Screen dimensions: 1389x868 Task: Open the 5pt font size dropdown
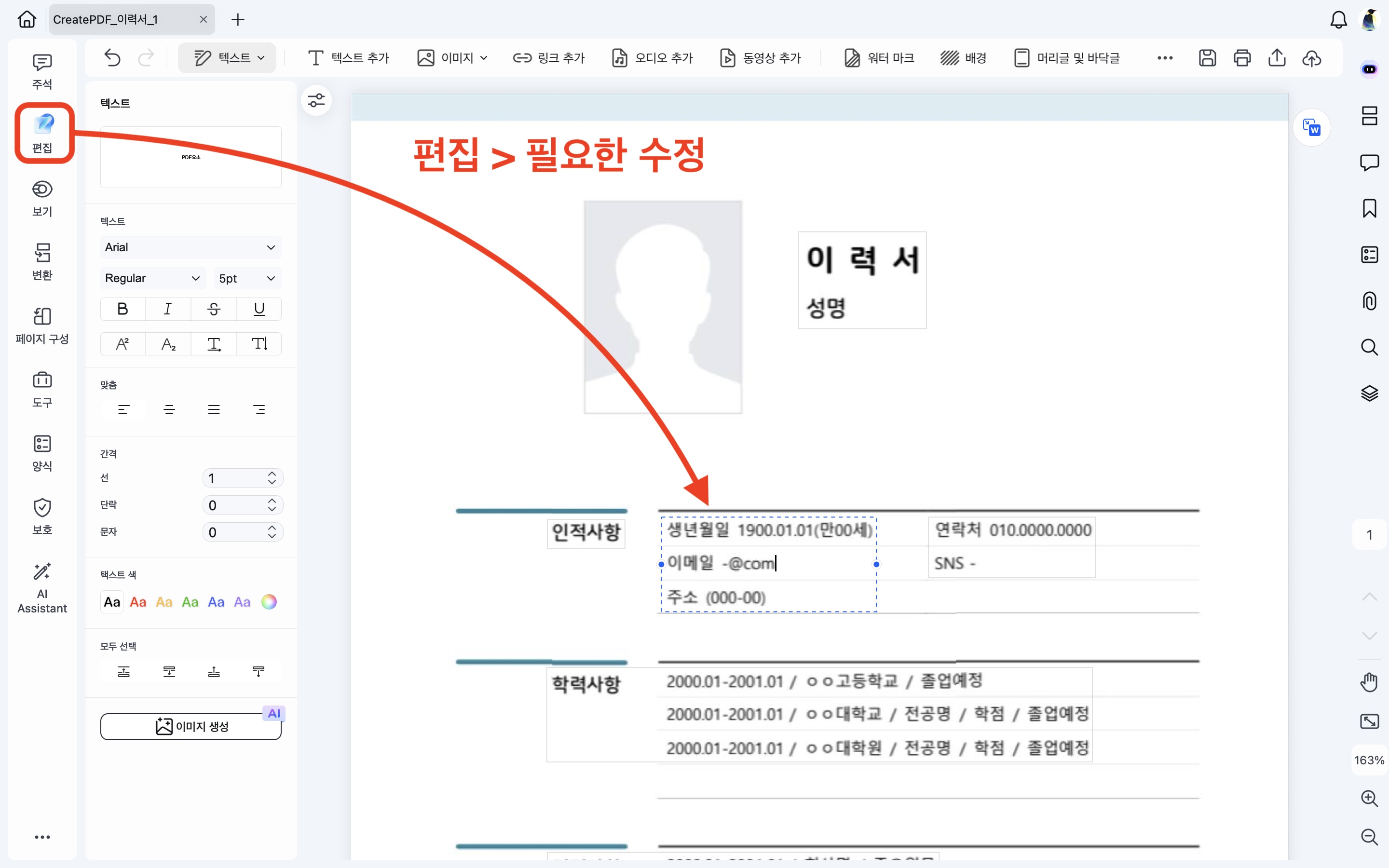point(247,278)
